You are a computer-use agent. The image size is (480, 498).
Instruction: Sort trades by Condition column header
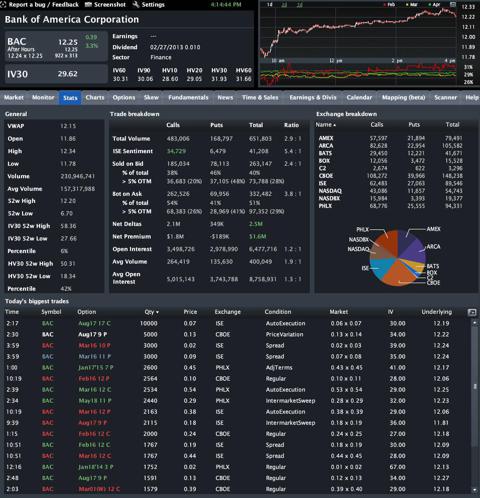pyautogui.click(x=278, y=312)
